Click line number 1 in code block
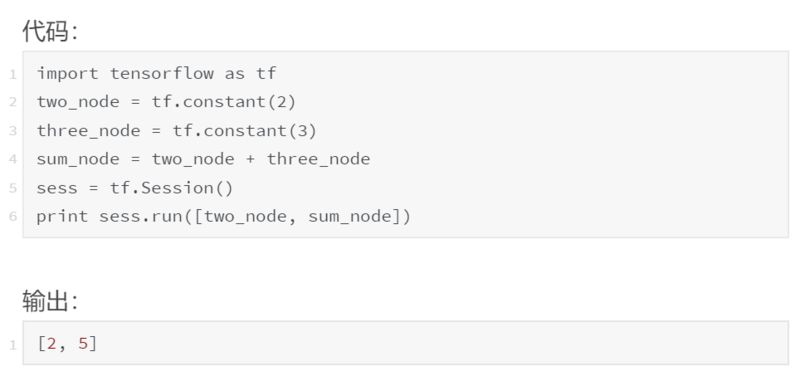The height and width of the screenshot is (381, 800). click(x=13, y=75)
